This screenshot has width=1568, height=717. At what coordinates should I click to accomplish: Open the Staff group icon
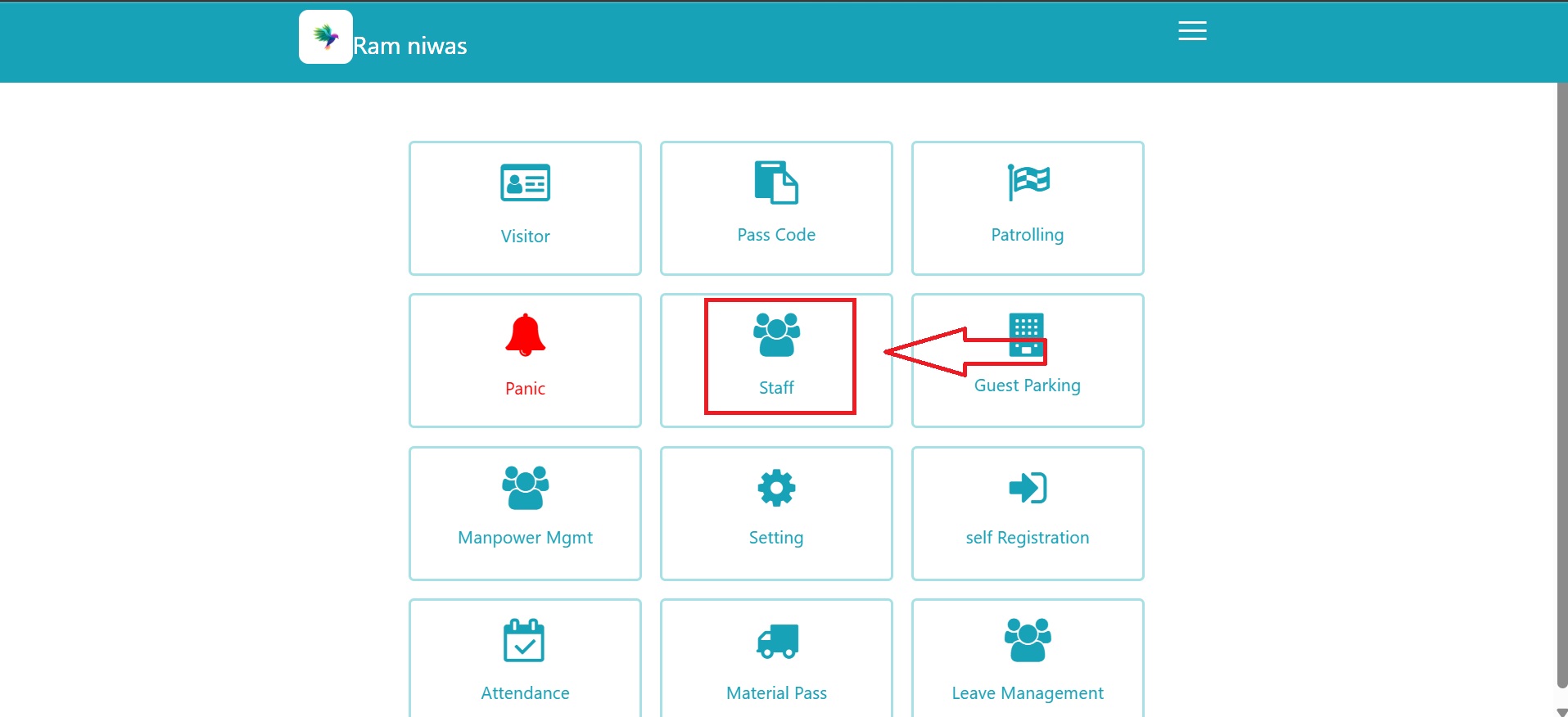tap(776, 335)
